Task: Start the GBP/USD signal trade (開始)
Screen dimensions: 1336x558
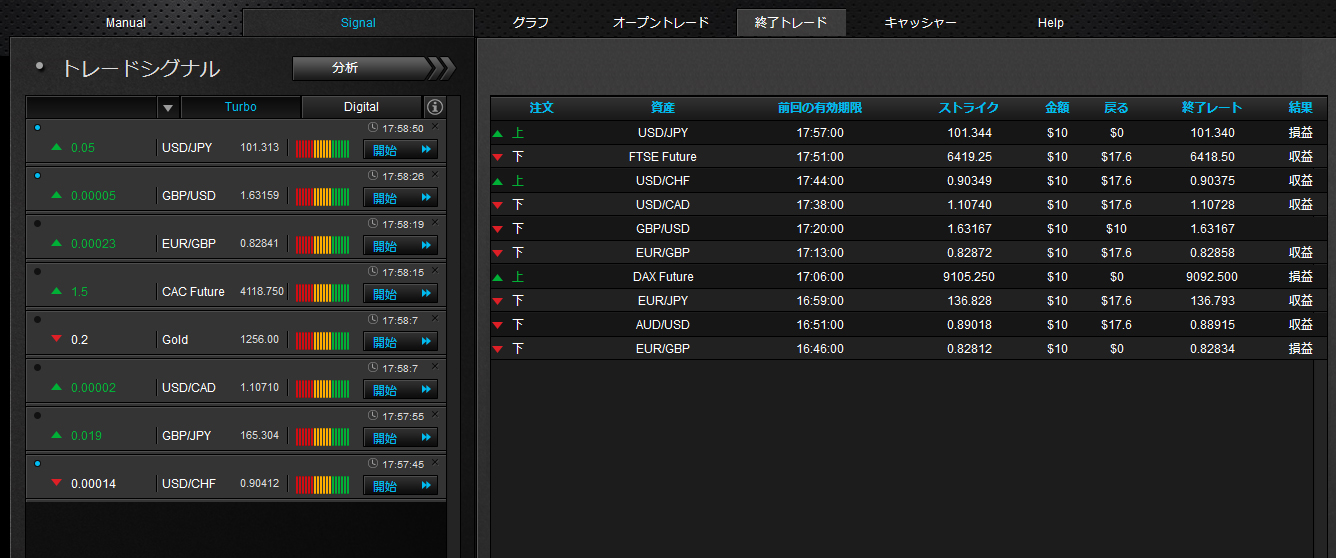Action: click(x=400, y=197)
